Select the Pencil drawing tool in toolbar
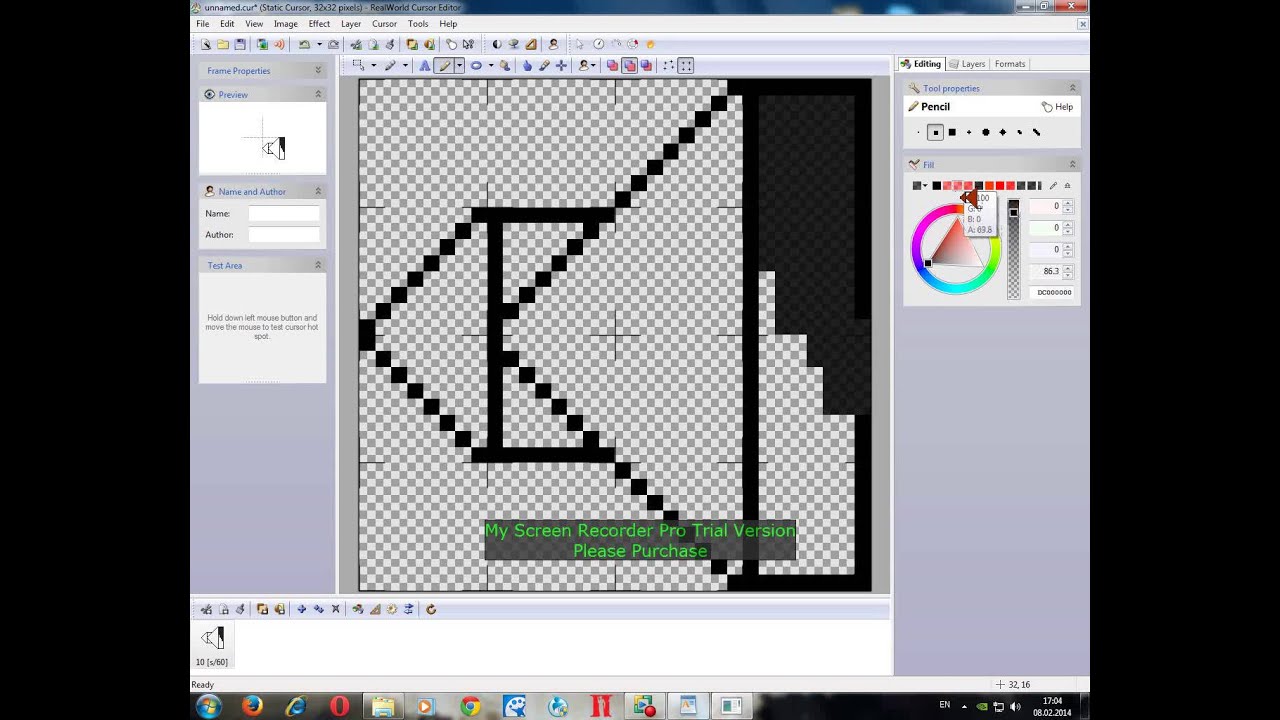This screenshot has height=720, width=1280. pyautogui.click(x=444, y=65)
